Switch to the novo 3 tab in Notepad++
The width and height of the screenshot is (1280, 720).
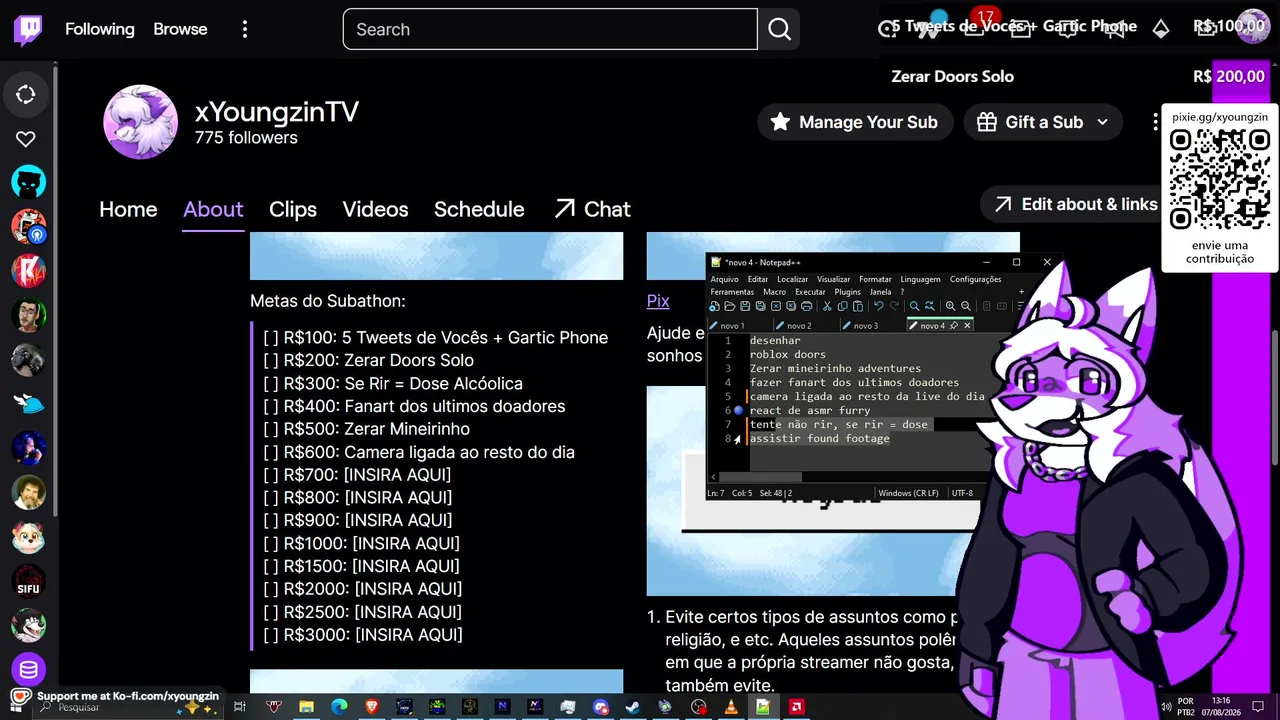pos(873,325)
